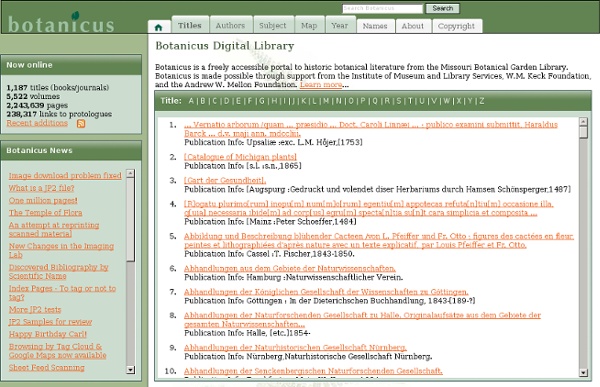
Task: Filter titles by letter G
Action: click(x=262, y=101)
